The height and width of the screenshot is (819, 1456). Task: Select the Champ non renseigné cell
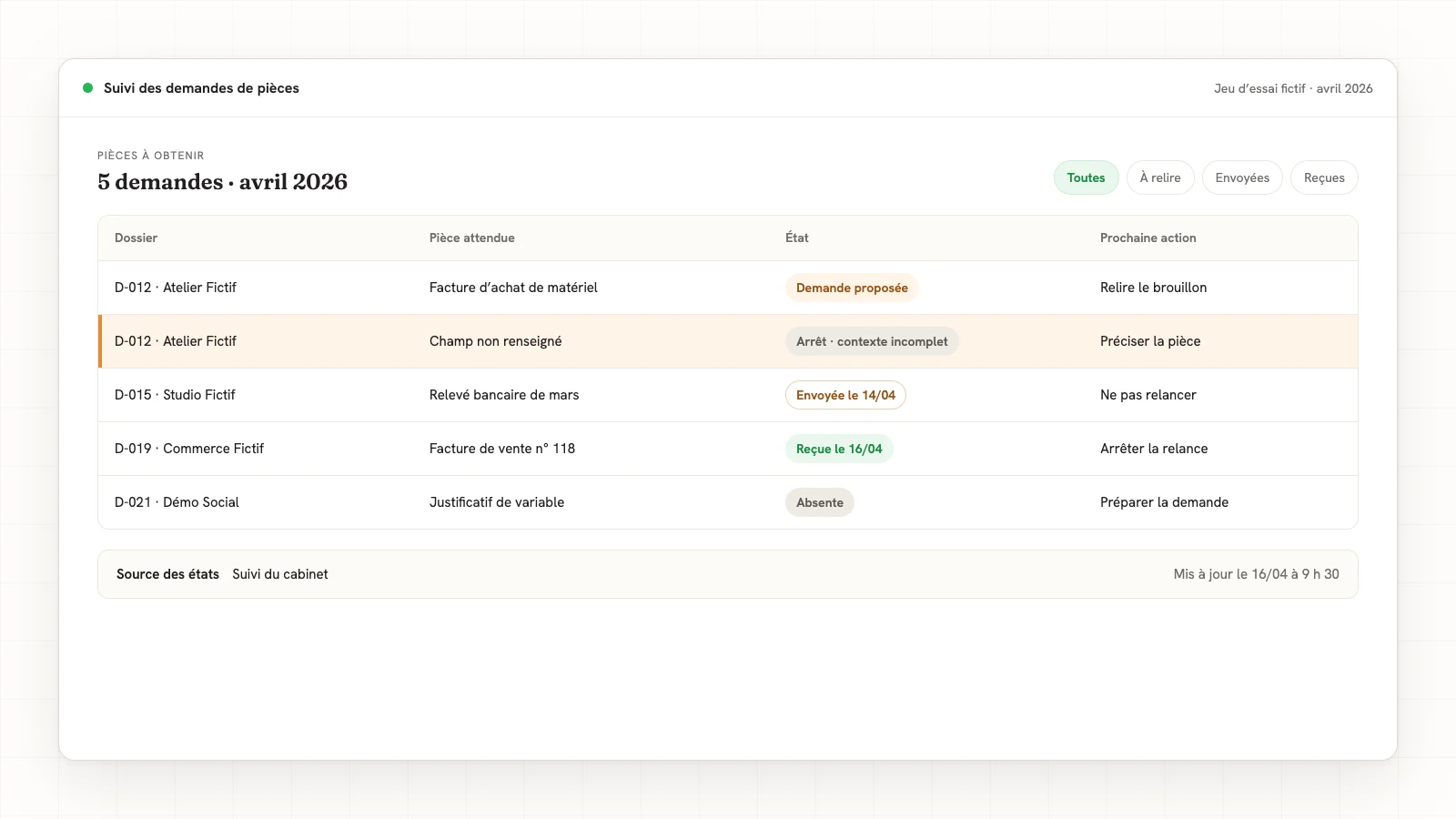tap(495, 341)
